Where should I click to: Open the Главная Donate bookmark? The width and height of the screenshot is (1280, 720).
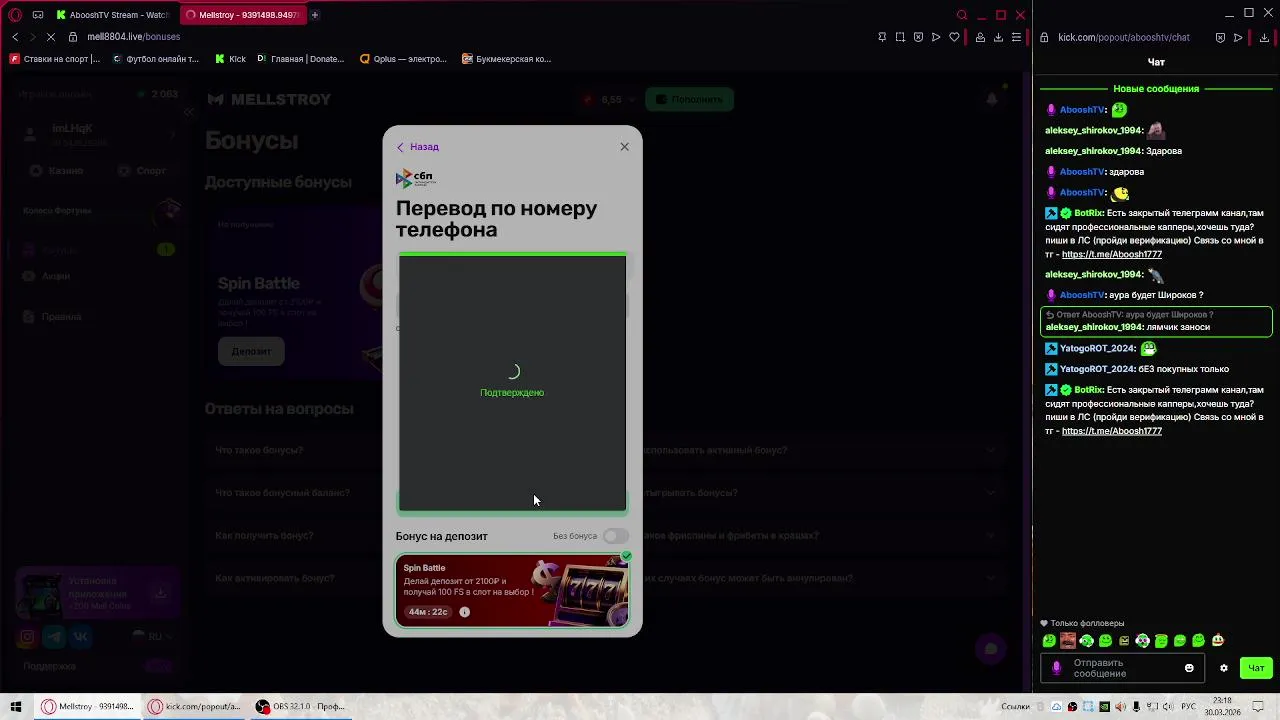pos(301,59)
